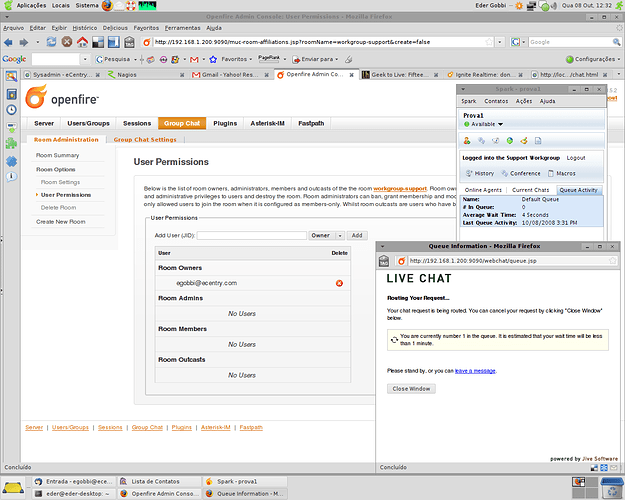Click the Add User JID input field
Image resolution: width=625 pixels, height=500 pixels.
(x=252, y=236)
